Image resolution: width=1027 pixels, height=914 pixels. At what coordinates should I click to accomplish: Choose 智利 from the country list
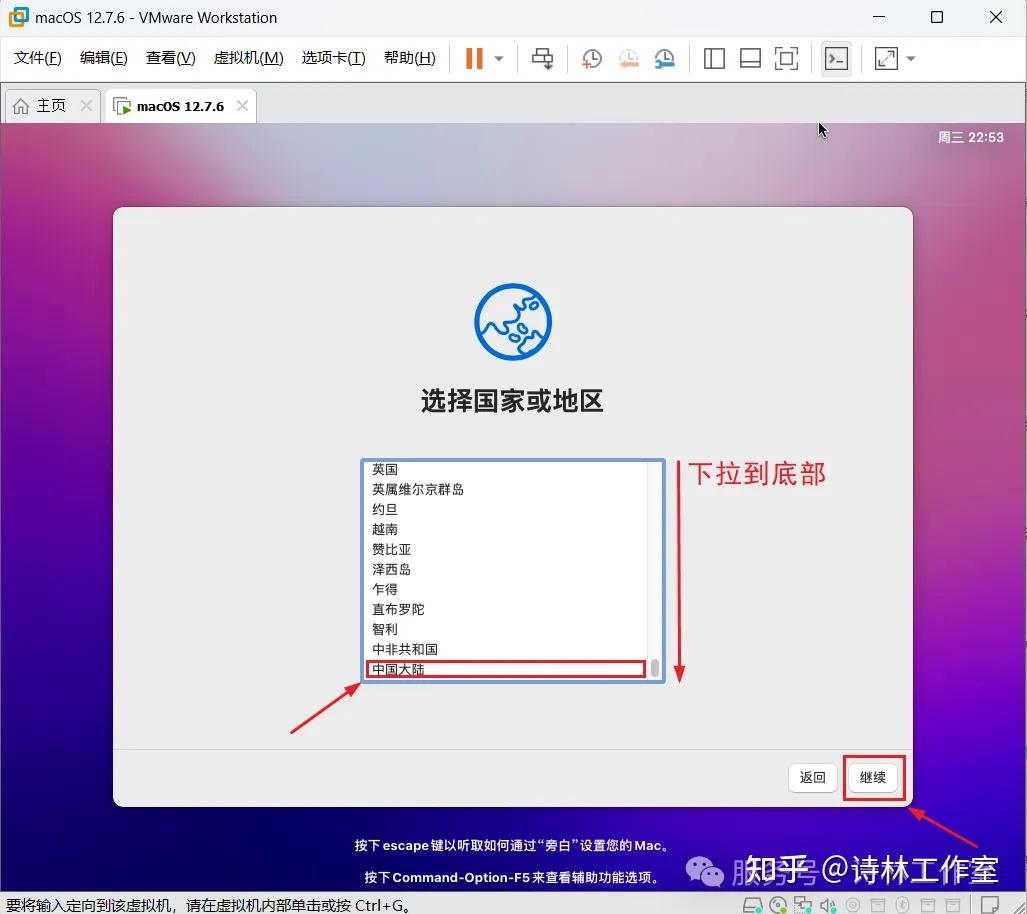[x=505, y=629]
